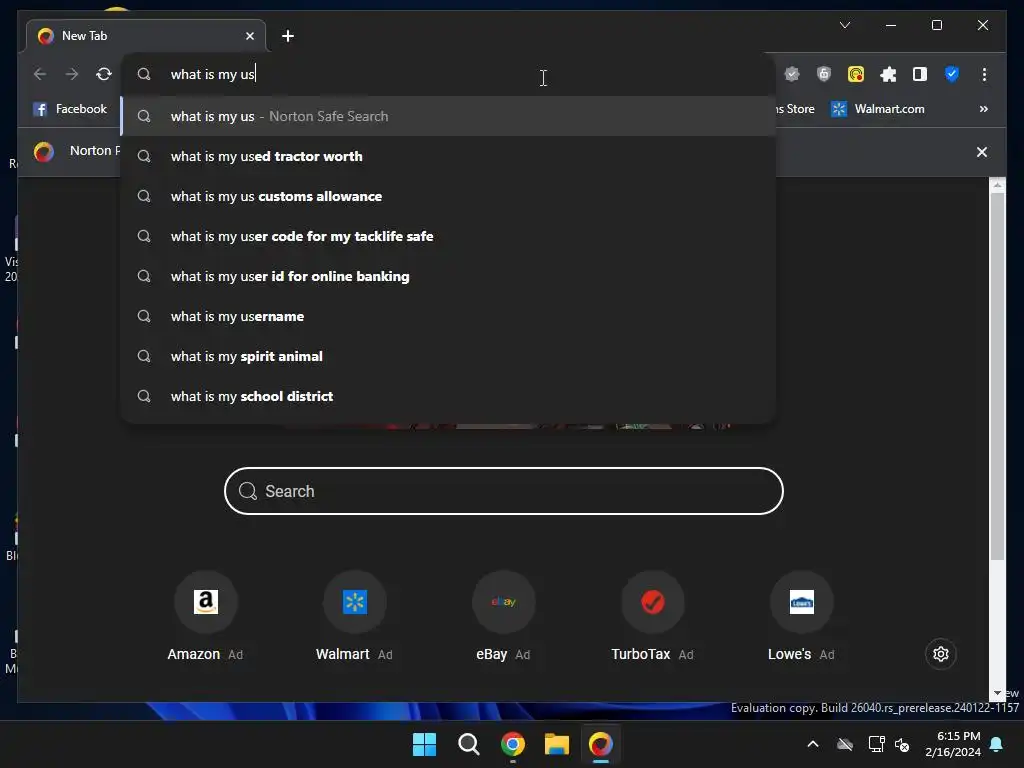Open File Explorer from the taskbar

[x=557, y=744]
